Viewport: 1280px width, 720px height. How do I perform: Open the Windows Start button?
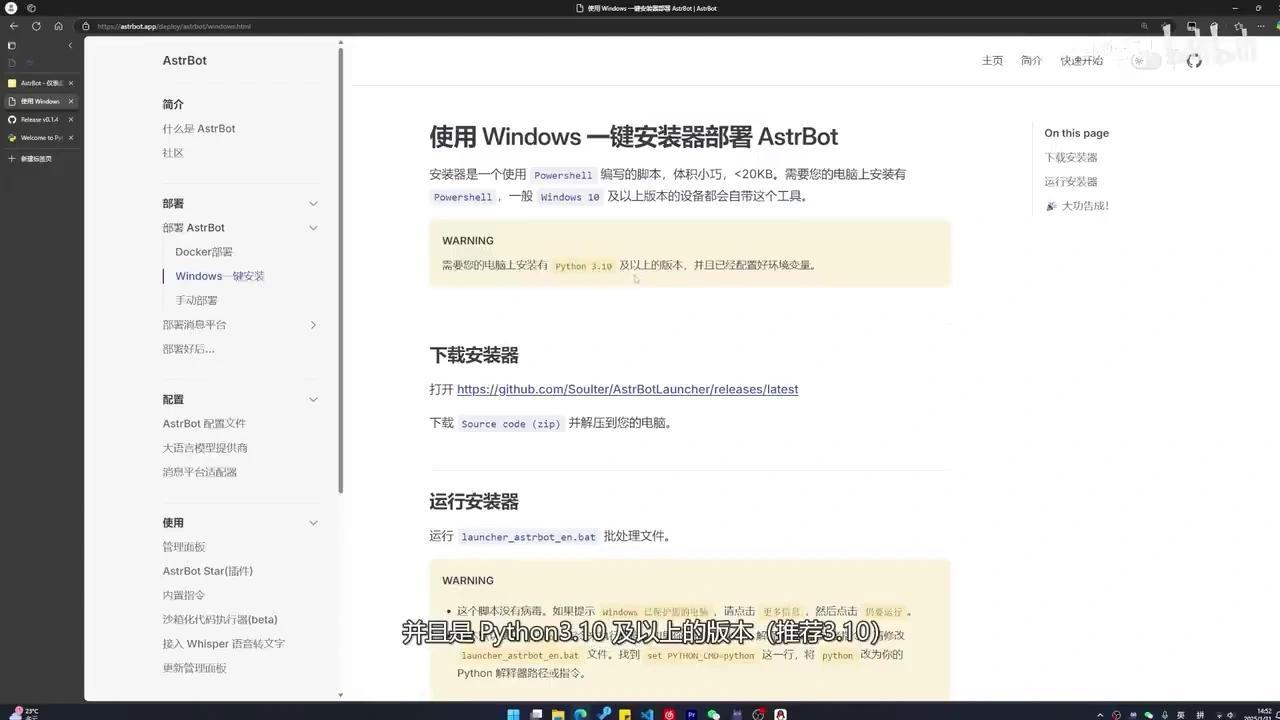514,714
